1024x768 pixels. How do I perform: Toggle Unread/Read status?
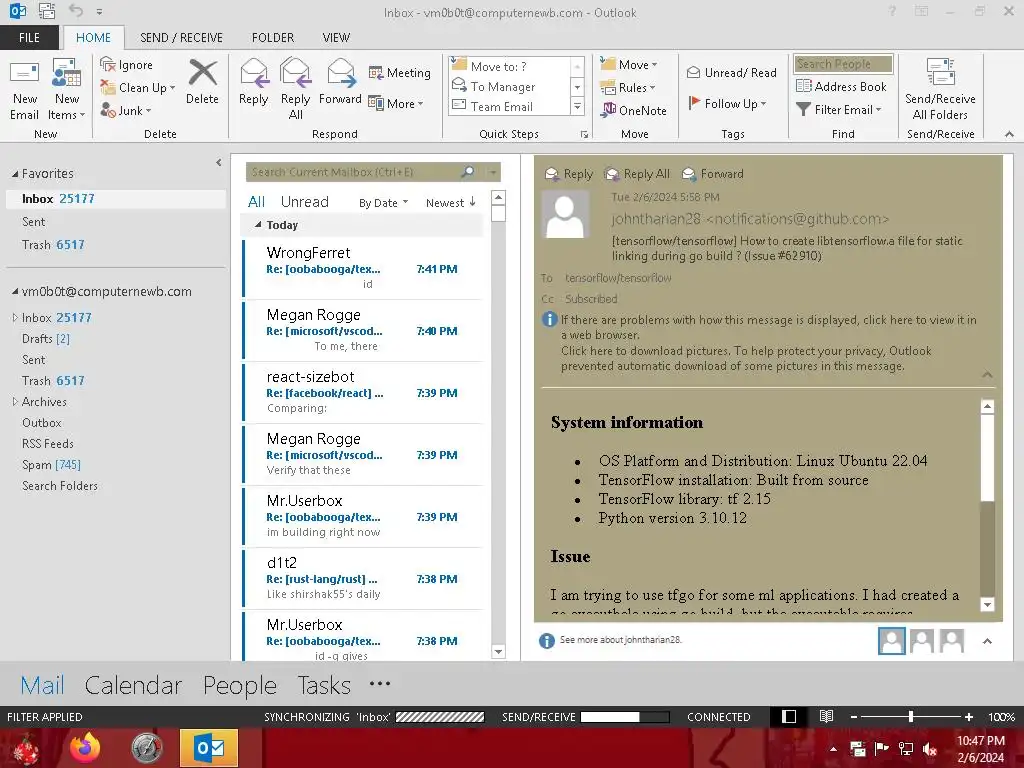coord(731,72)
